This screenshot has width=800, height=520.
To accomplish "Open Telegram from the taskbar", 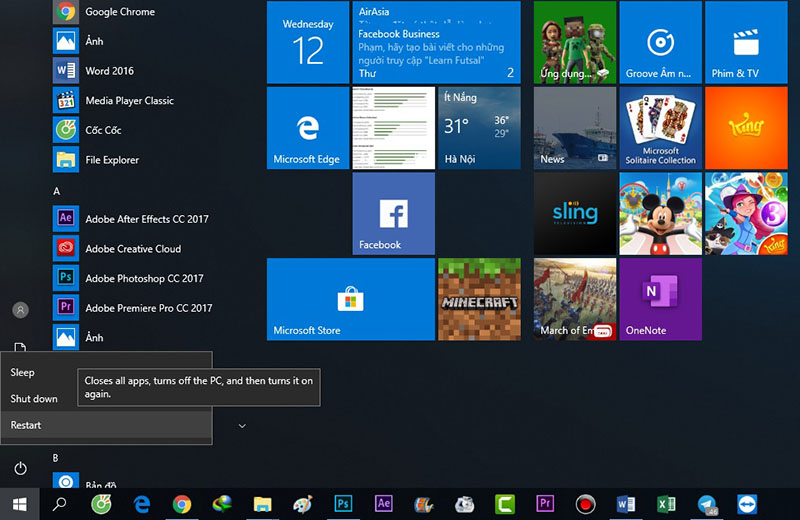I will coord(707,504).
